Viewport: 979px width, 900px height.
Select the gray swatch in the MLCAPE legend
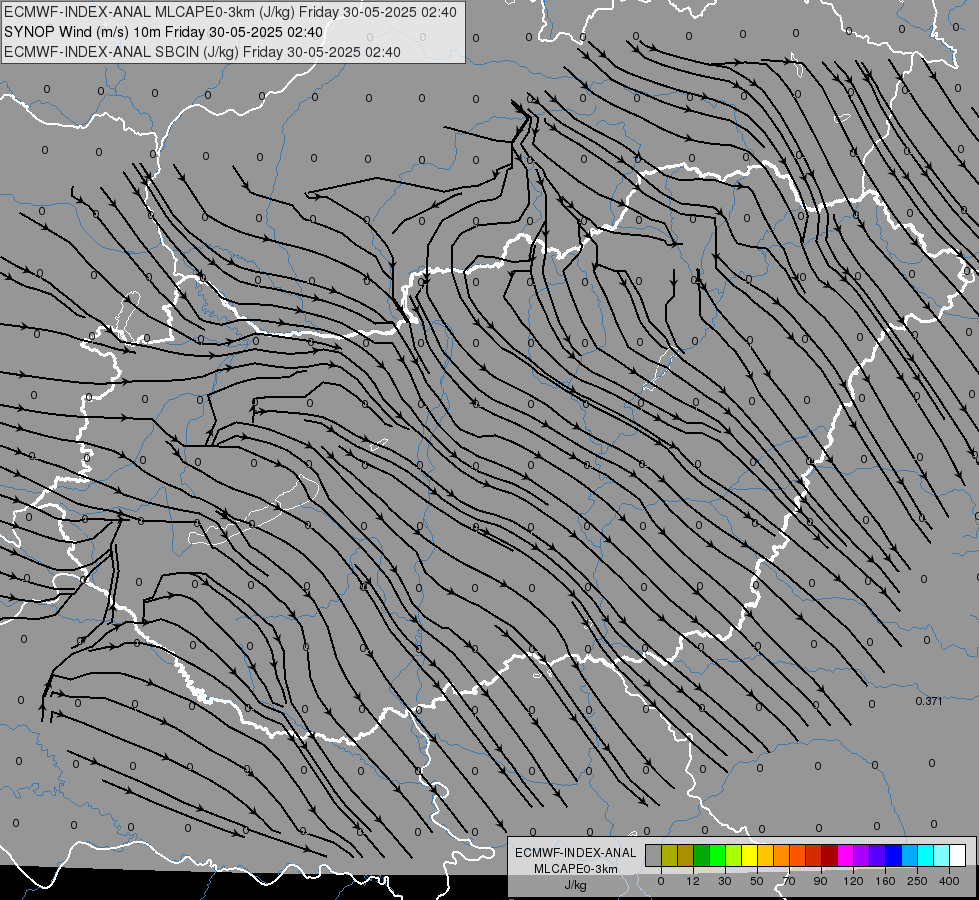(654, 855)
